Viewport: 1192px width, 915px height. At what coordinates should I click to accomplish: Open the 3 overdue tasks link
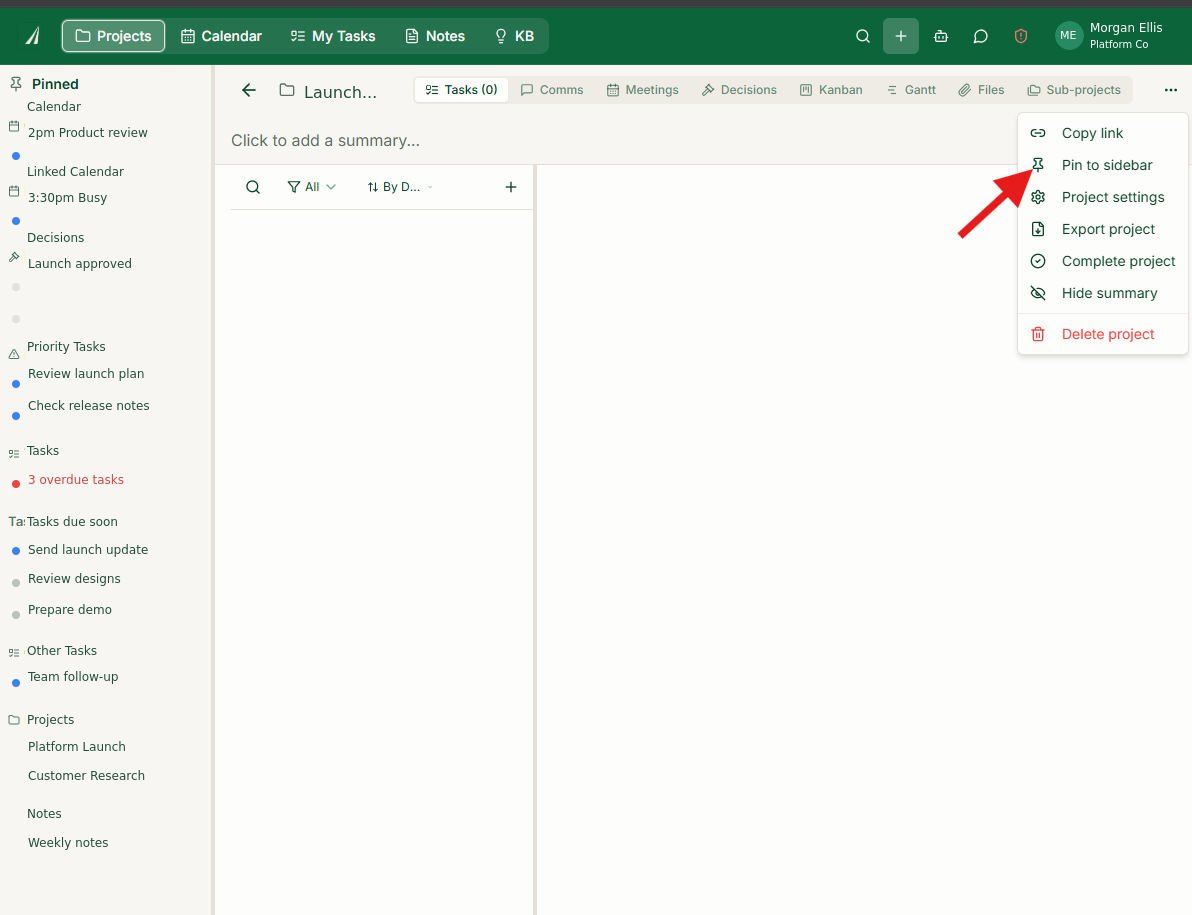[x=76, y=480]
